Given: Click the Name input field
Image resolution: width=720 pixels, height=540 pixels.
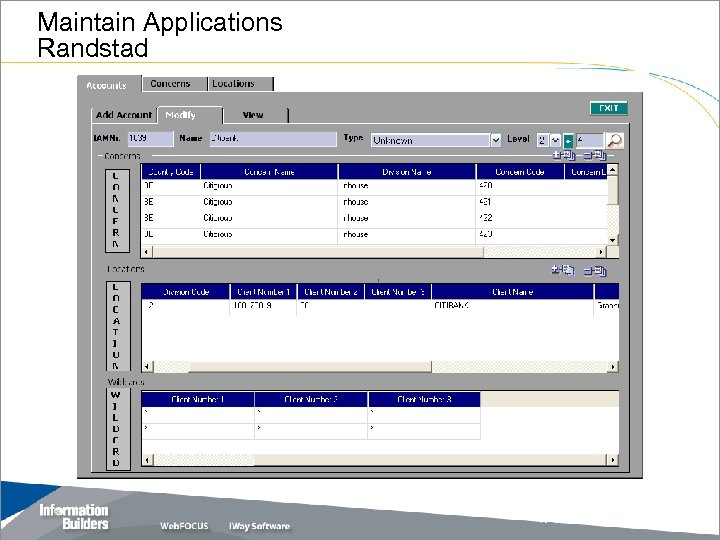Looking at the screenshot, I should (x=272, y=140).
